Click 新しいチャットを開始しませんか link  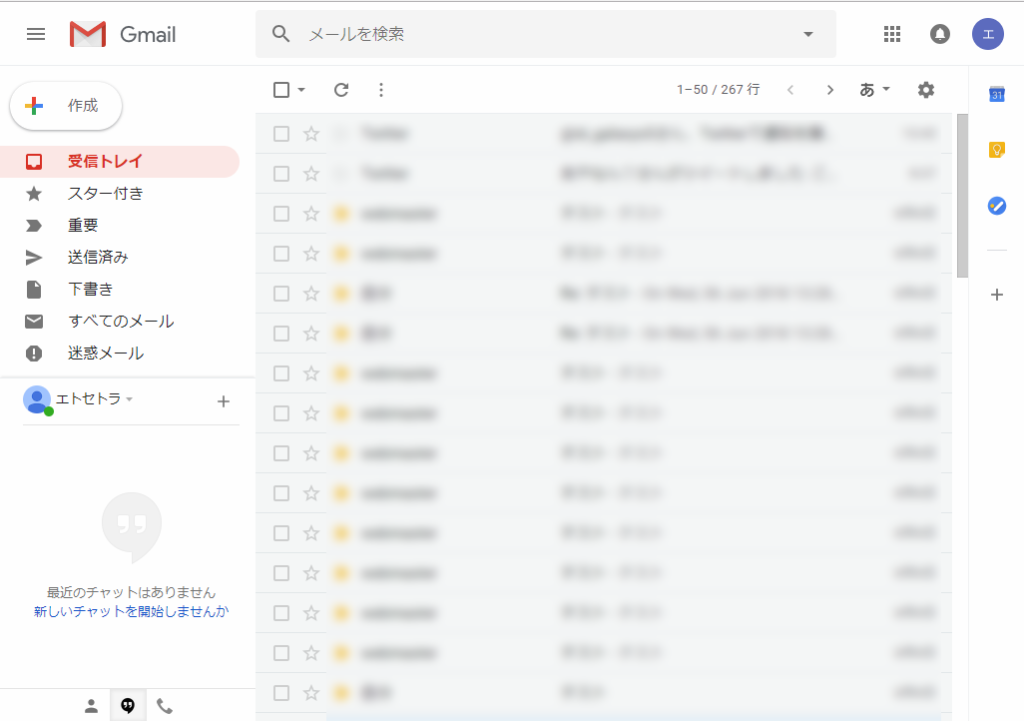pyautogui.click(x=131, y=611)
